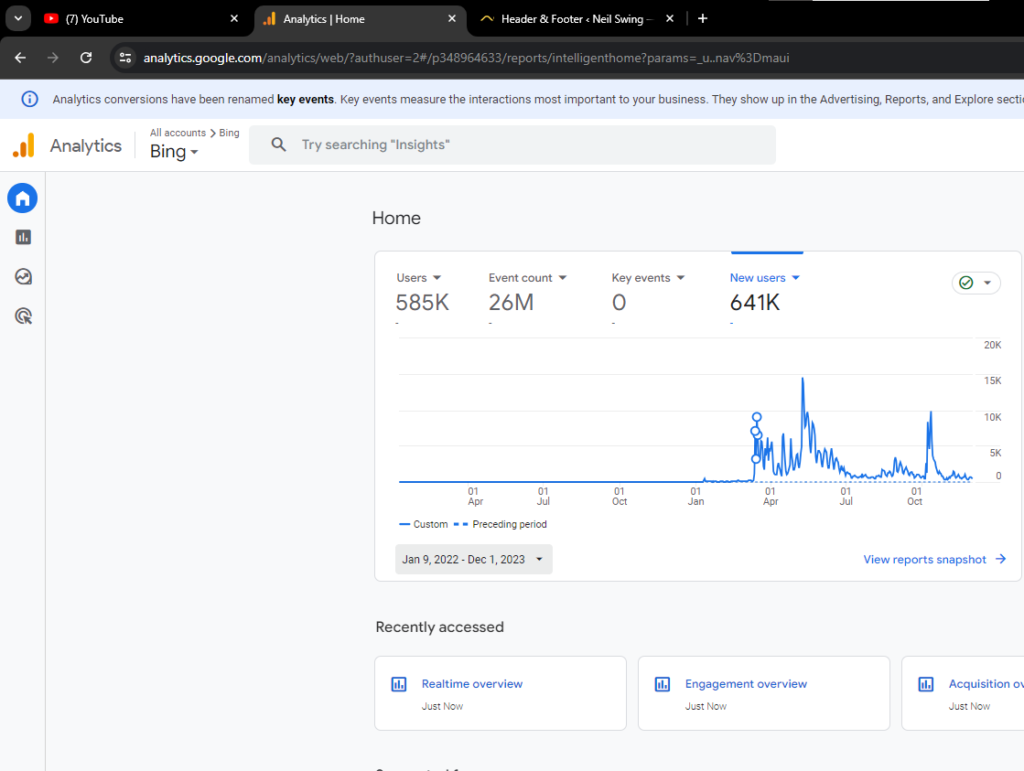Click View reports snapshot link
This screenshot has height=771, width=1024.
934,559
